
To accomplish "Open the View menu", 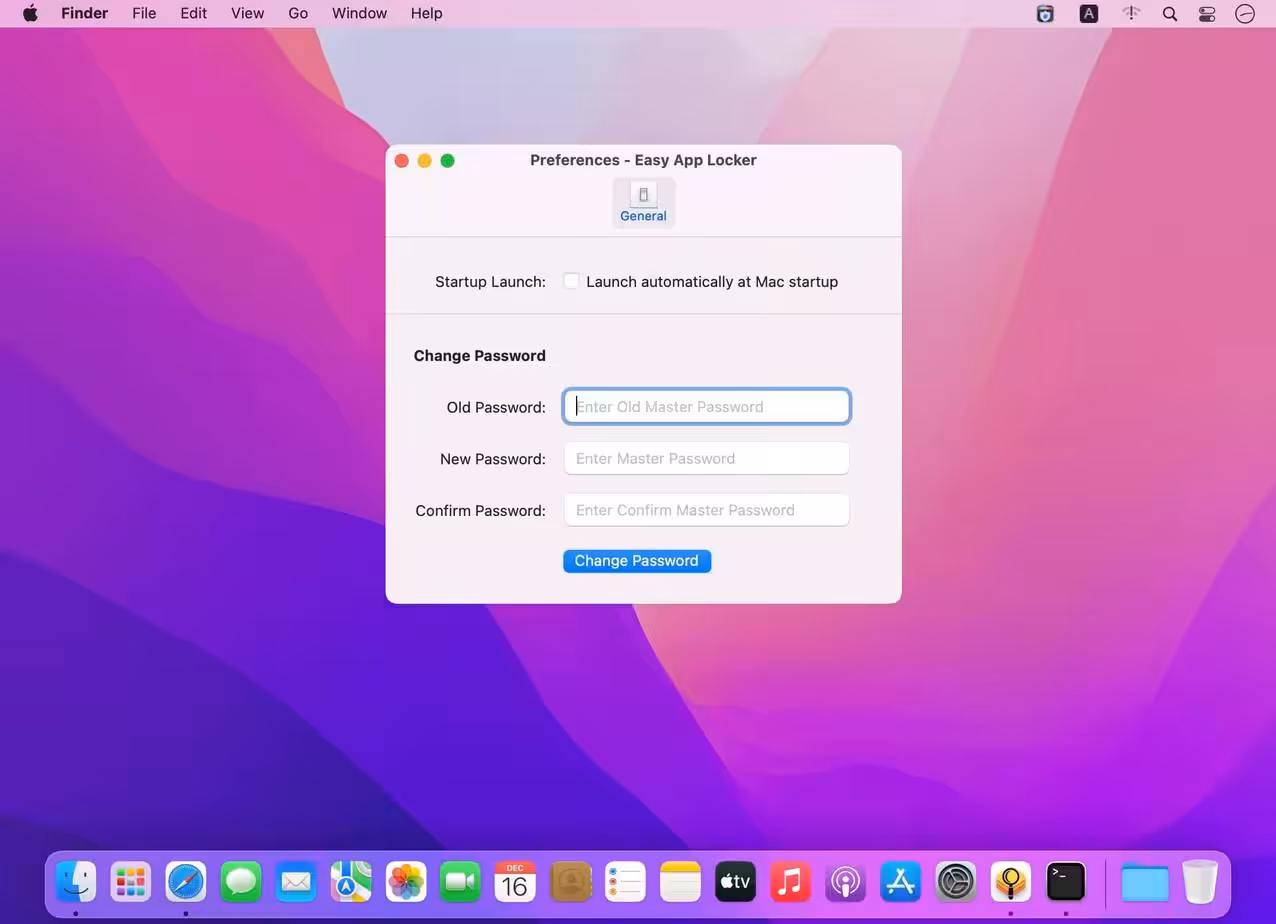I will [247, 13].
